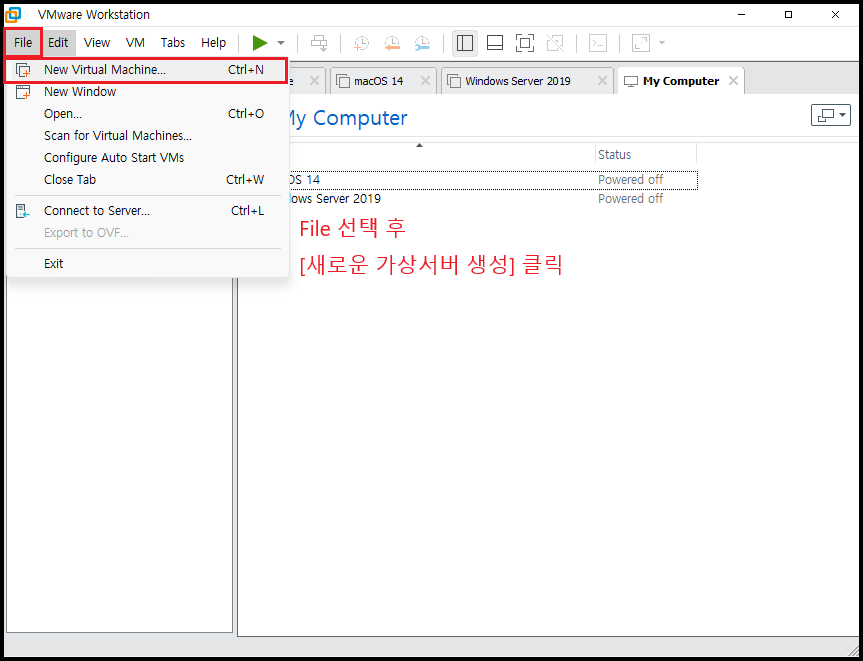This screenshot has width=863, height=661.
Task: Open the view options dropdown beside My Computer
Action: pos(831,116)
